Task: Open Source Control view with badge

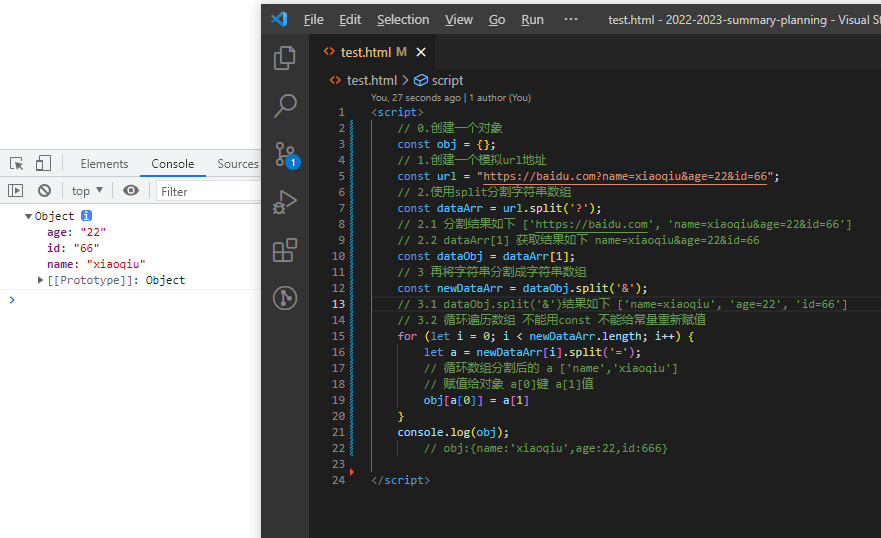Action: click(x=285, y=153)
